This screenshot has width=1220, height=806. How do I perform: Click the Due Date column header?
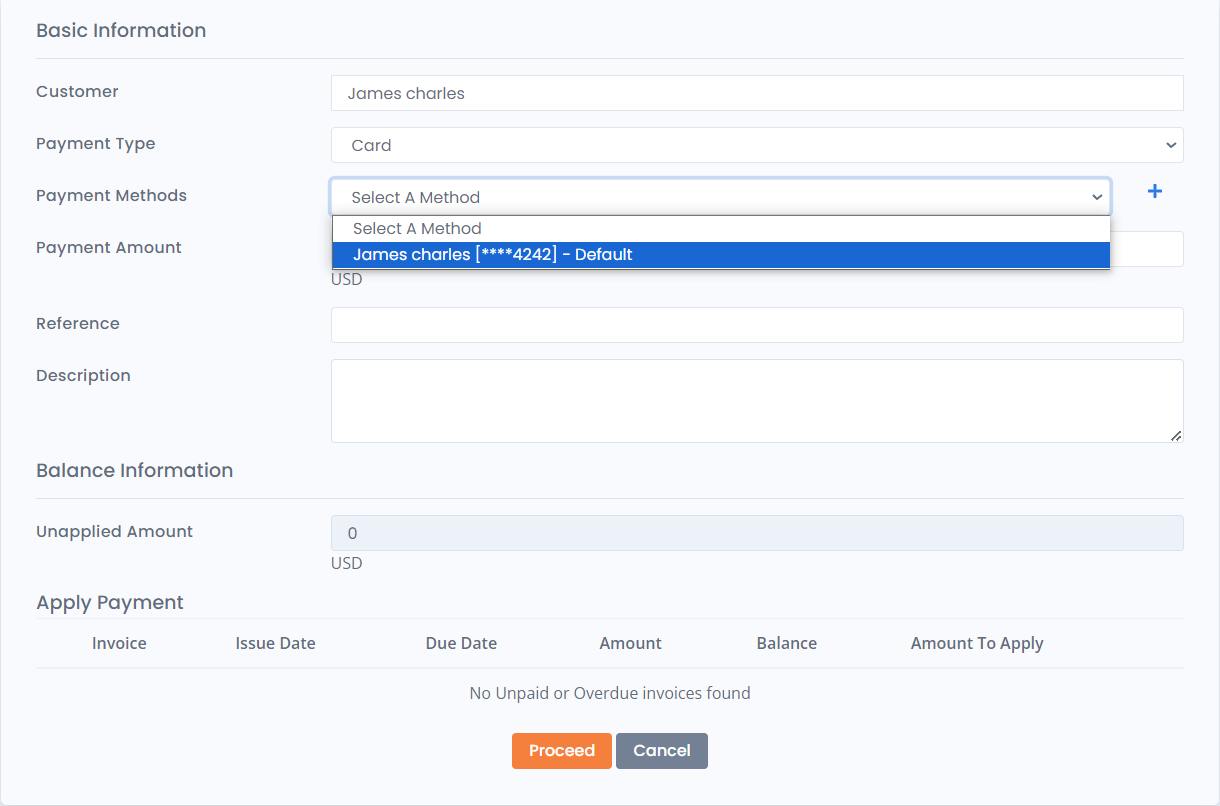[461, 643]
